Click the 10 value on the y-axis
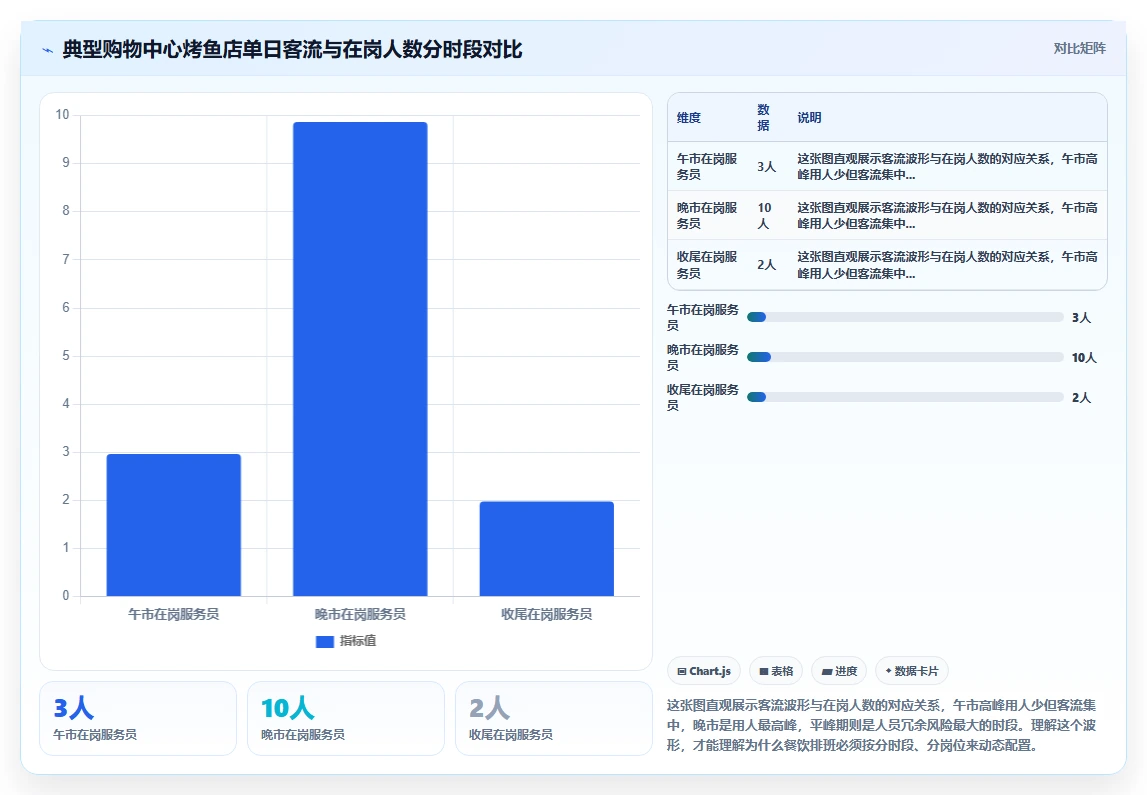The width and height of the screenshot is (1147, 795). click(62, 115)
